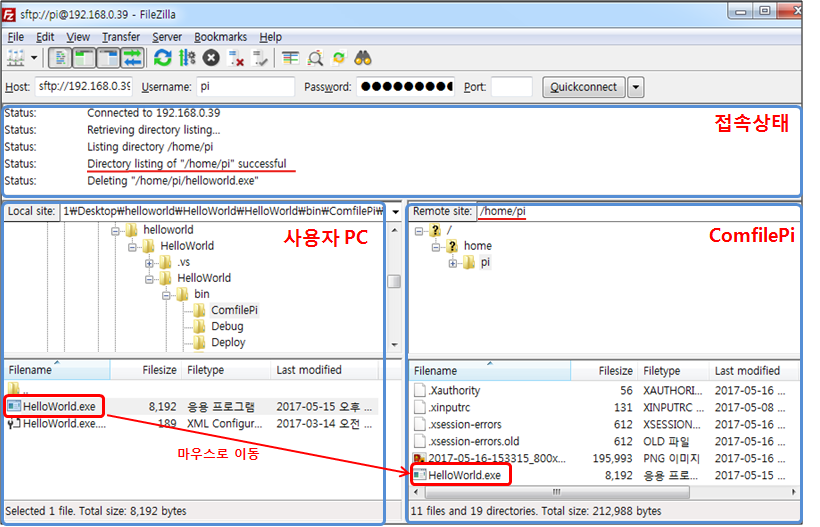Click the refresh file lists icon

162,58
